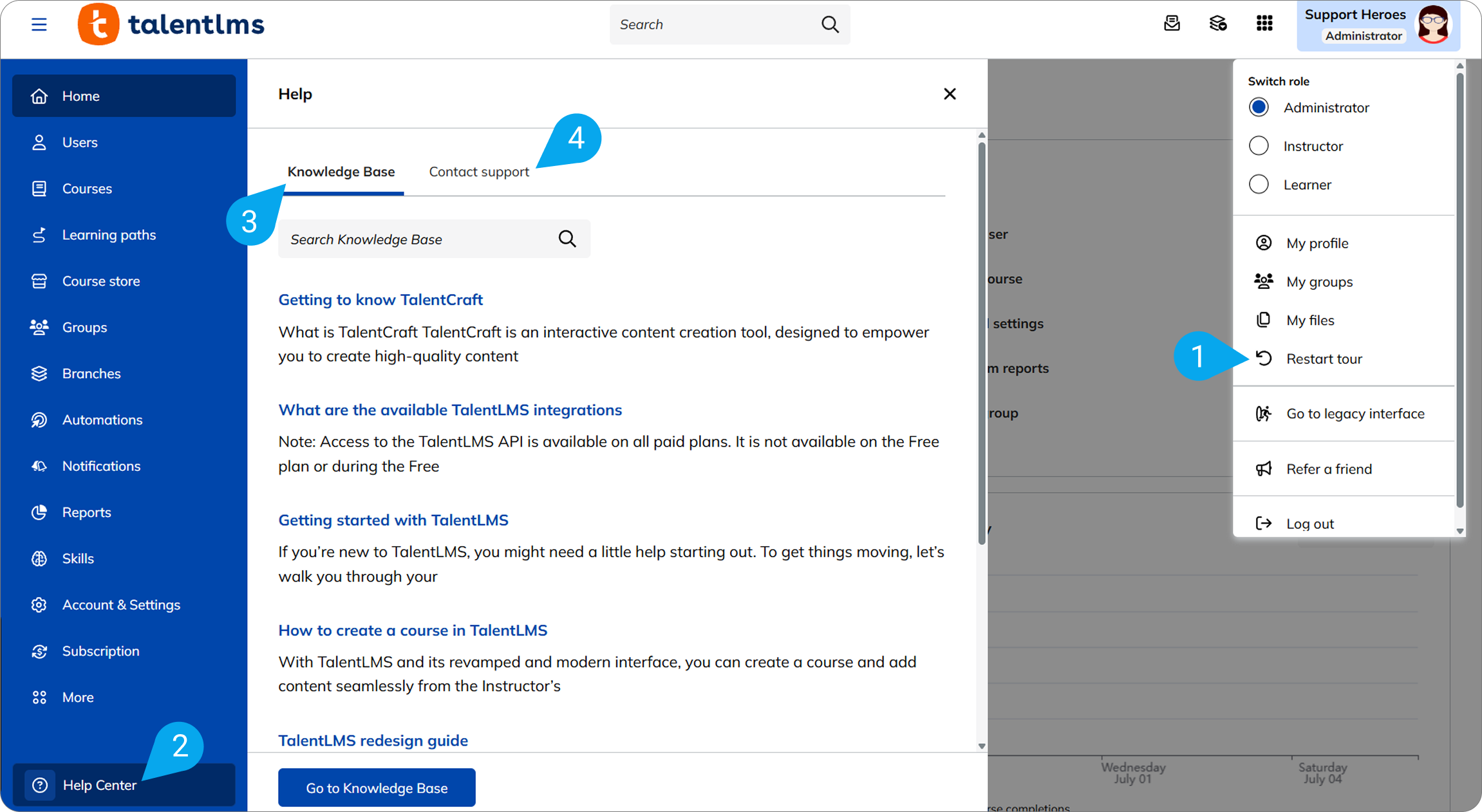
Task: Click the Restart tour icon
Action: point(1264,358)
